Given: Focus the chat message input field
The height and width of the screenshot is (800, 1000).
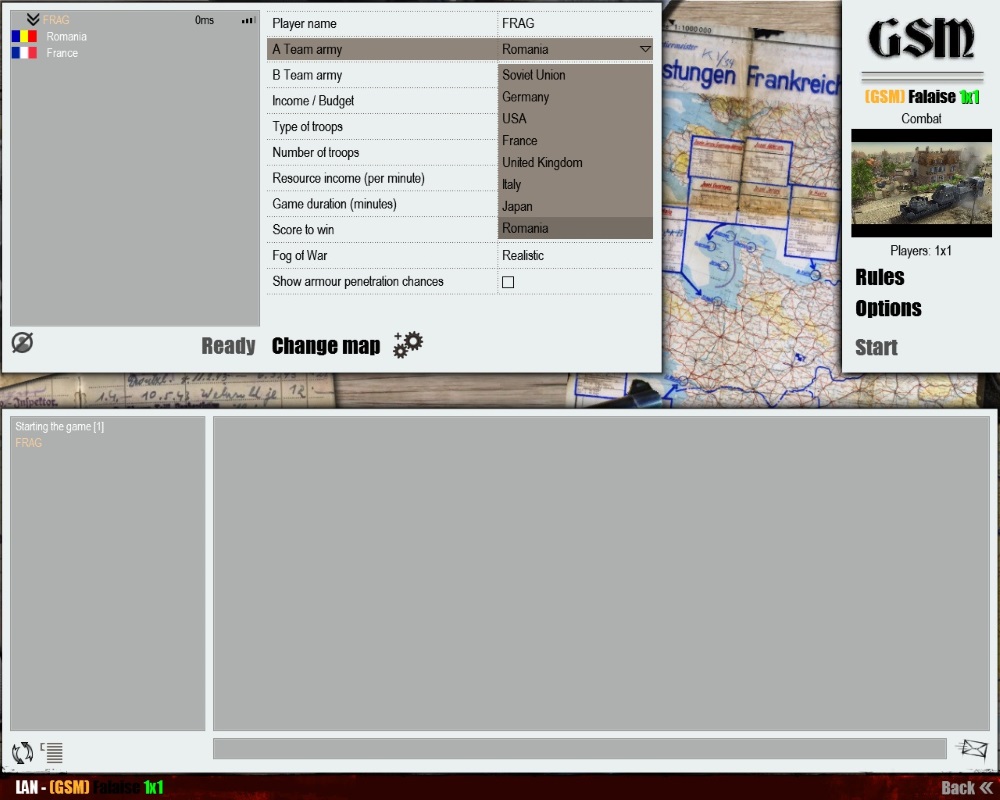Looking at the screenshot, I should pos(579,749).
